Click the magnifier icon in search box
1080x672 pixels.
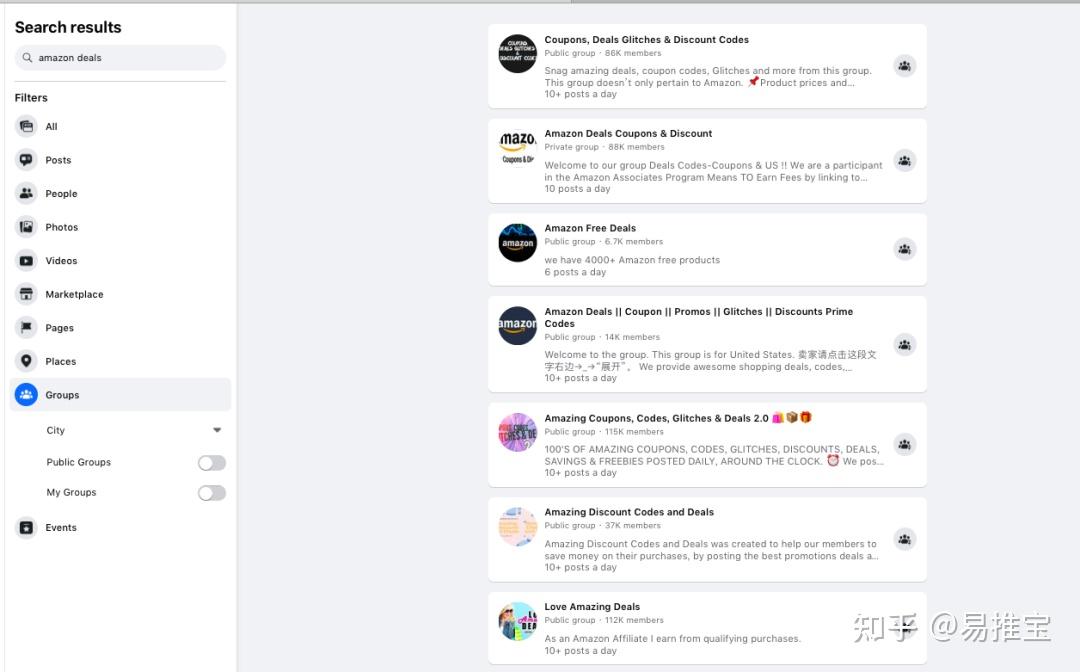click(27, 58)
